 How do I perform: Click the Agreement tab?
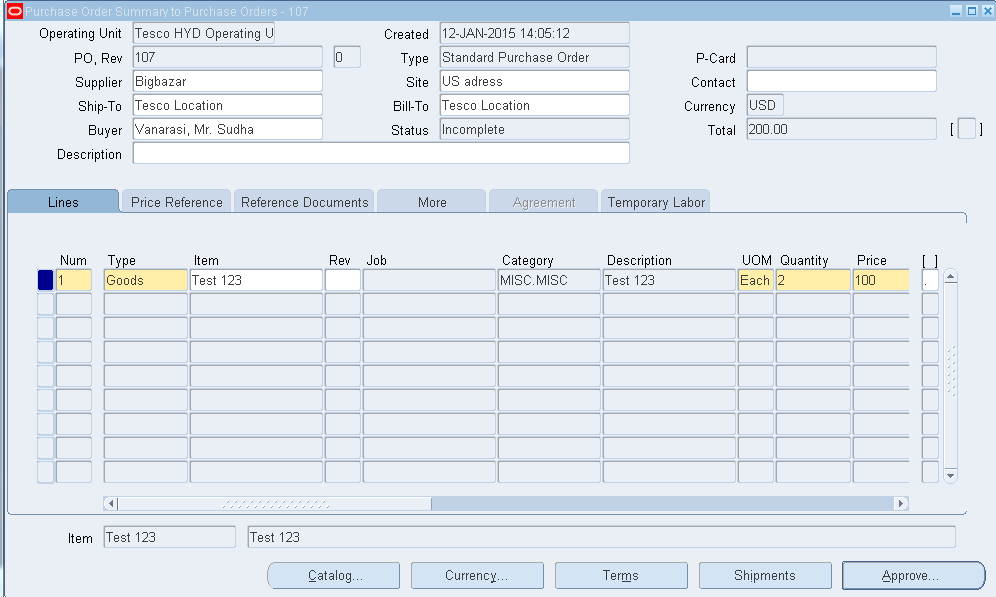point(544,202)
